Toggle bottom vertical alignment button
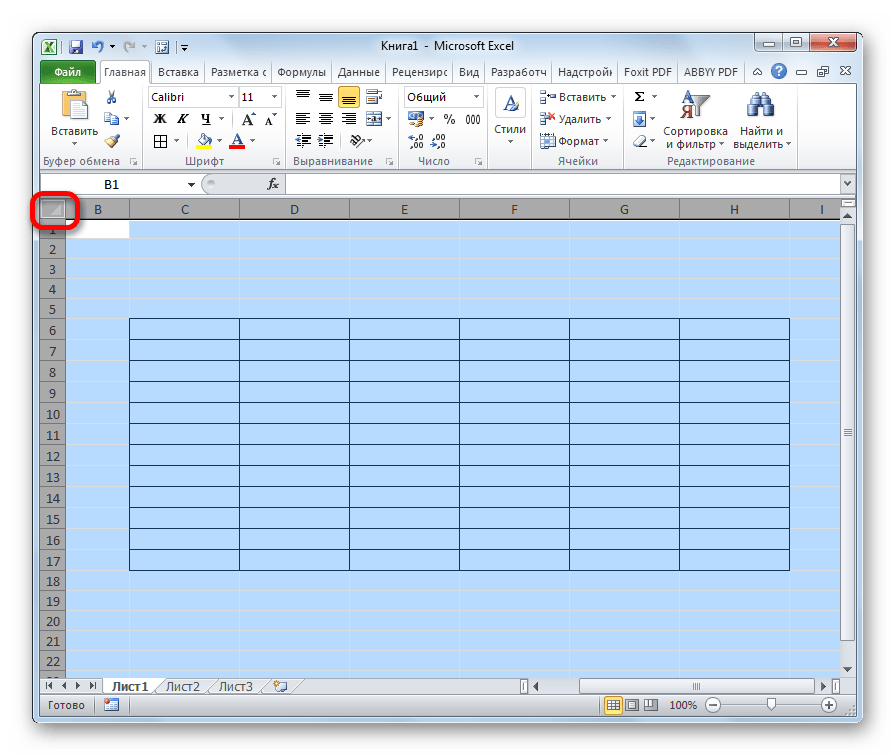This screenshot has width=896, height=756. (x=348, y=97)
